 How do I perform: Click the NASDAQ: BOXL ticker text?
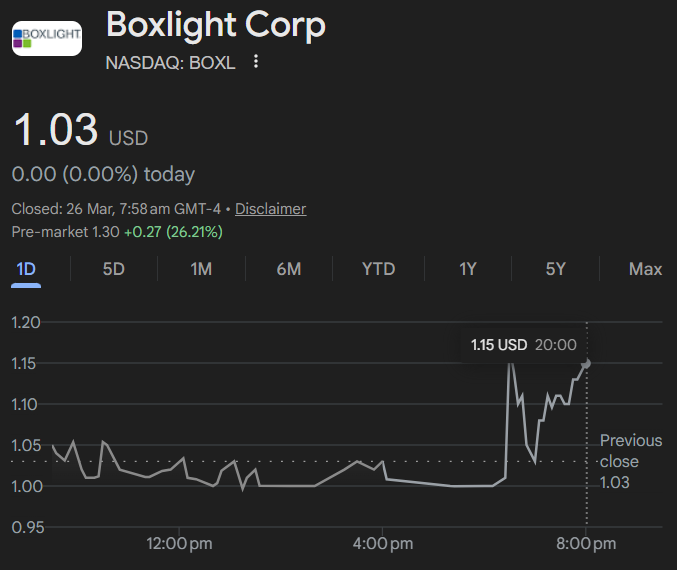171,63
